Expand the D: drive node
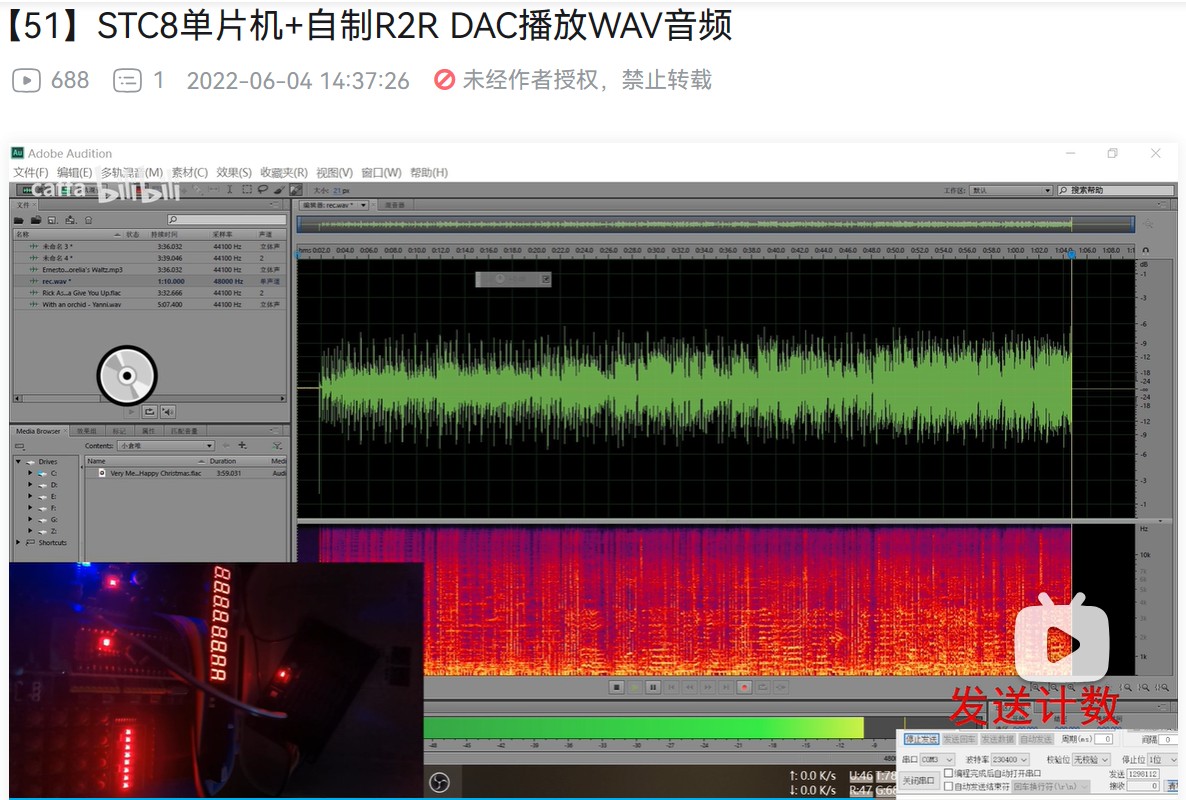1186x800 pixels. coord(30,485)
